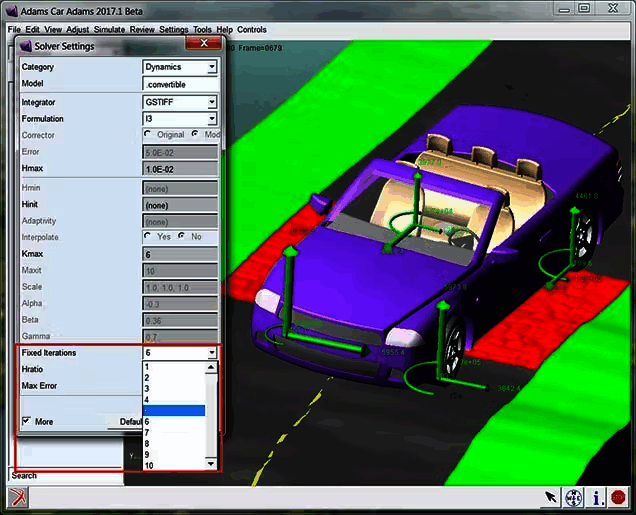
Task: Open the Simulate menu
Action: coord(109,30)
